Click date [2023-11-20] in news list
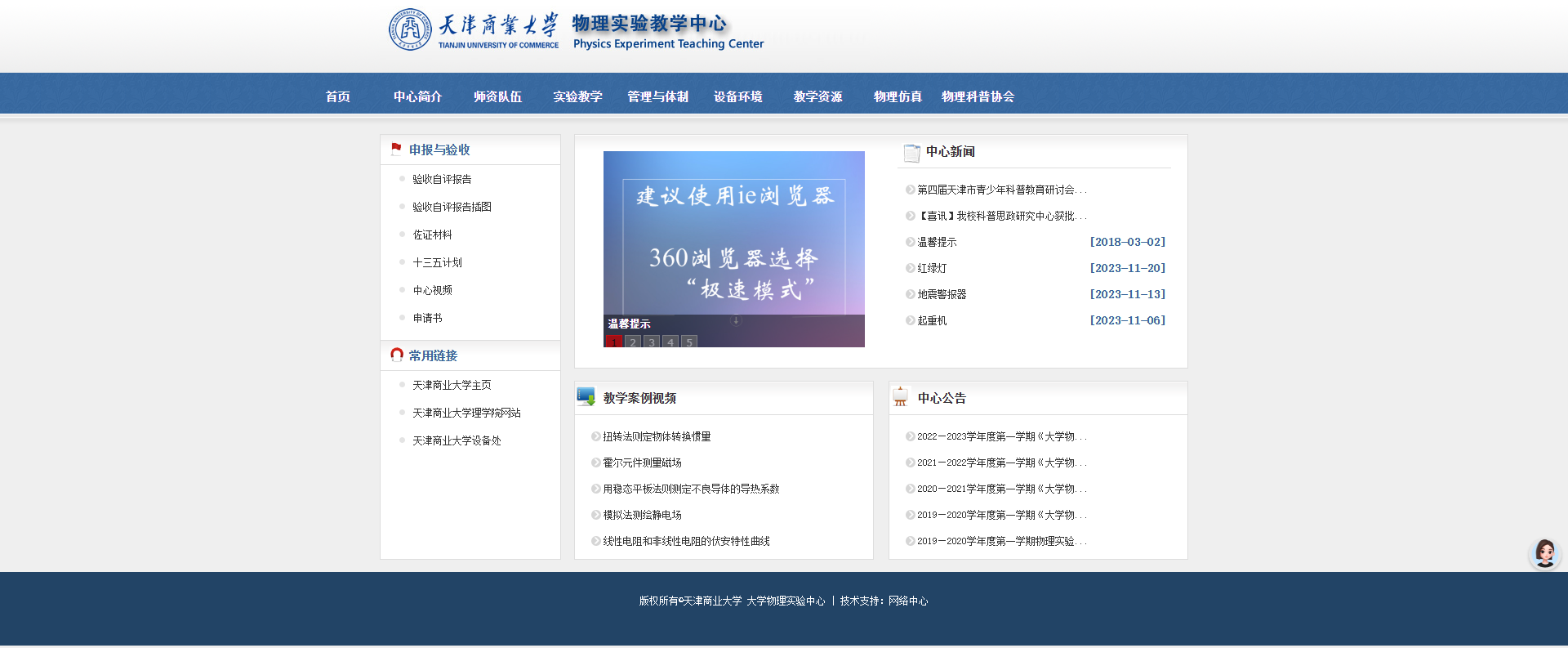The image size is (1568, 648). coord(1128,268)
